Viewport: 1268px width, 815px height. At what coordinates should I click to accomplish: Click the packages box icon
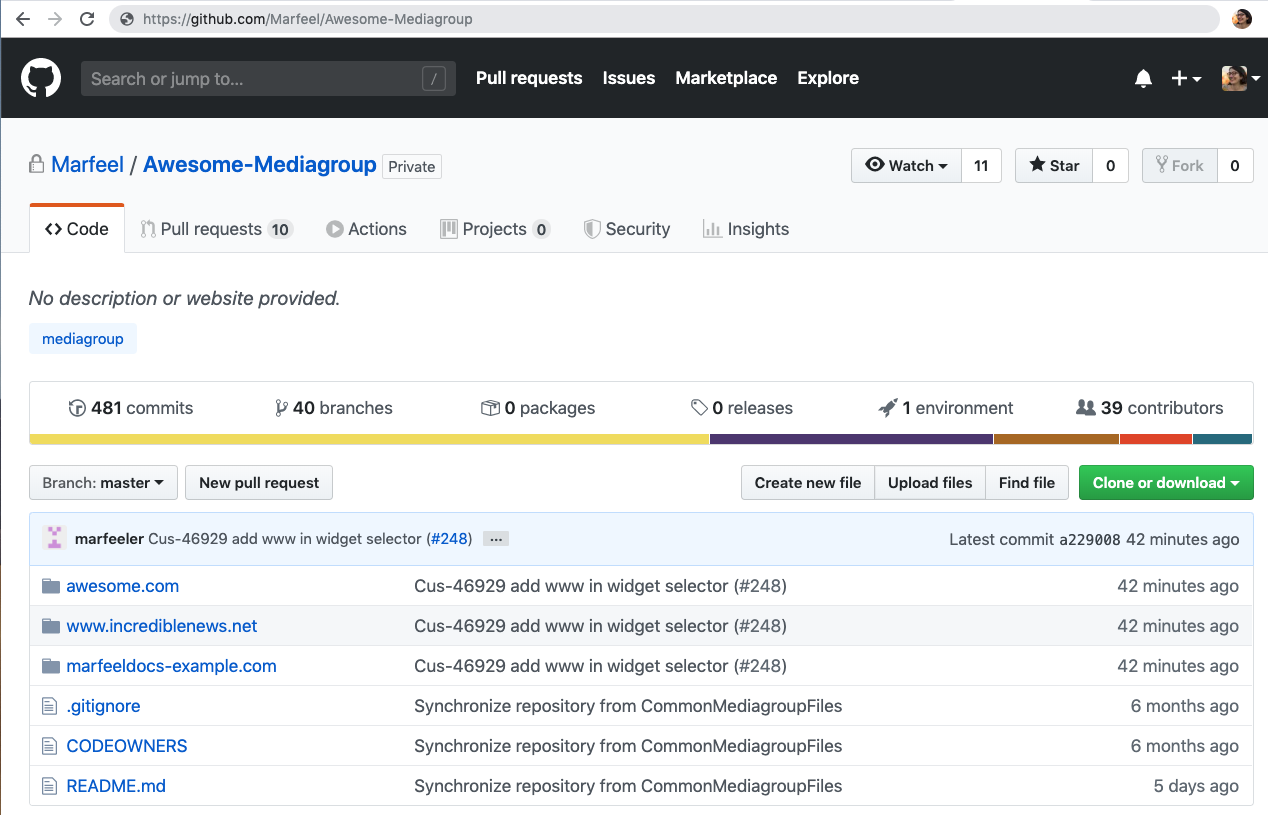[490, 408]
